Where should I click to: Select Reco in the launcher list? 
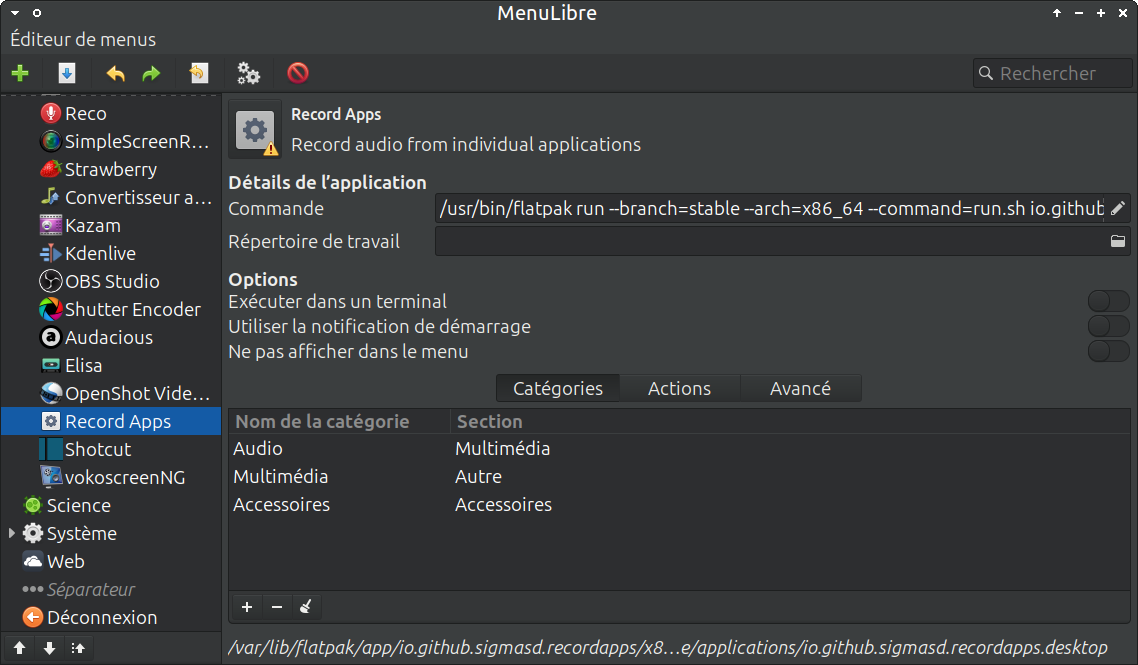111,113
